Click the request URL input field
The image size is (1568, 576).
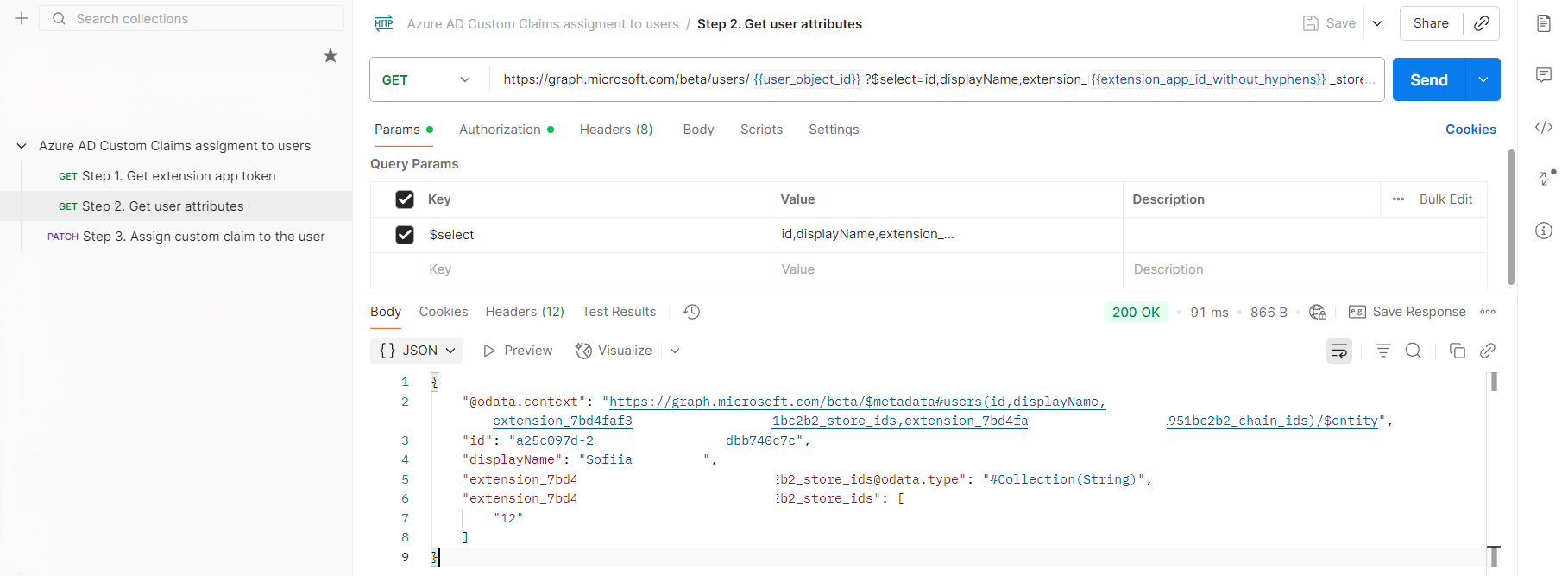click(x=937, y=79)
